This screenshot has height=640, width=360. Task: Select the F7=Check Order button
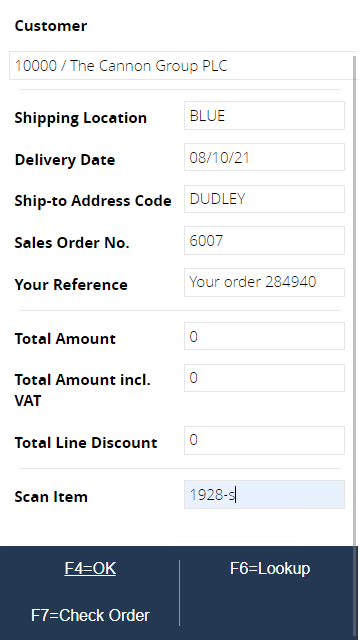[90, 615]
